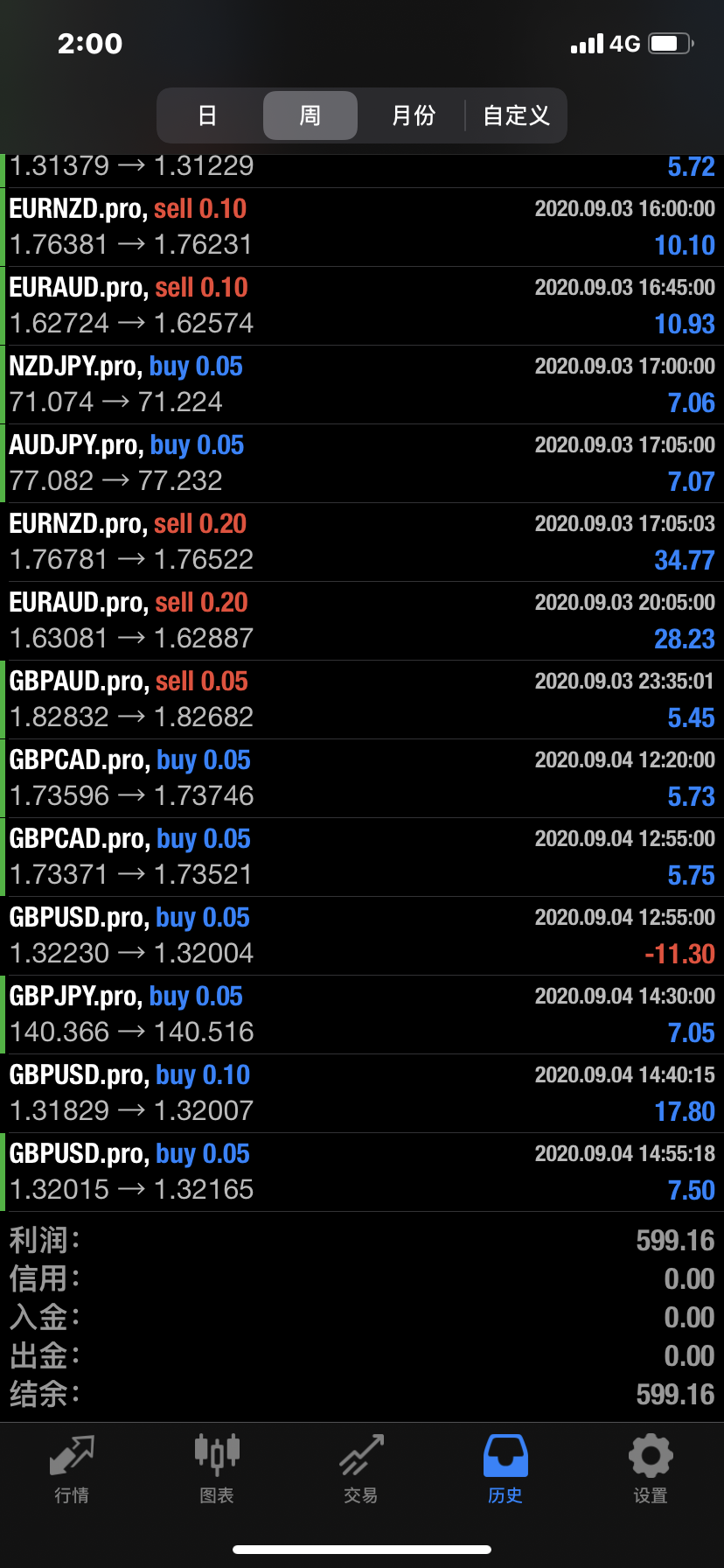Screen dimensions: 724x1568
Task: Tap the 利润 profit summary row
Action: click(x=362, y=1241)
